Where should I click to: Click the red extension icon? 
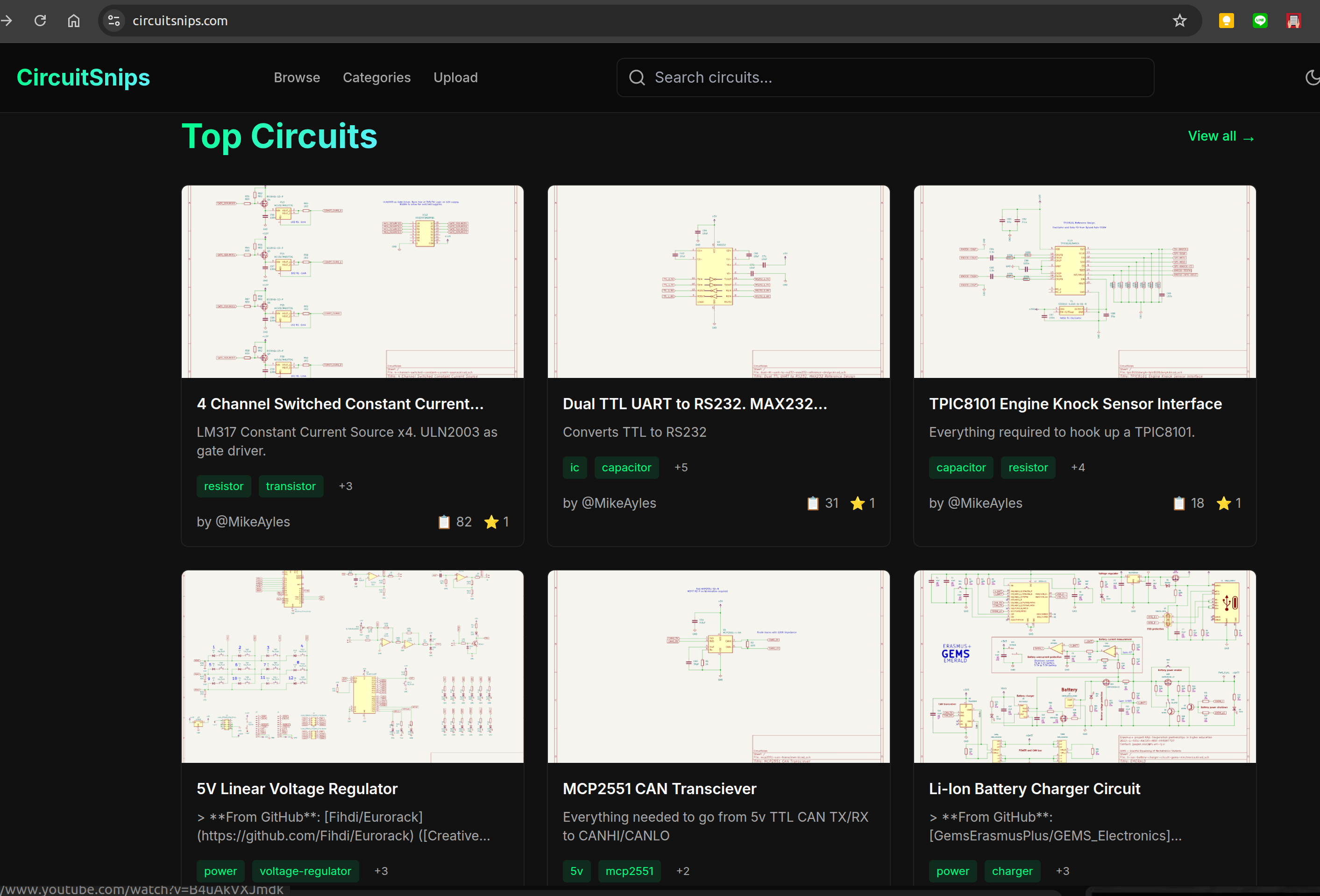click(1293, 21)
